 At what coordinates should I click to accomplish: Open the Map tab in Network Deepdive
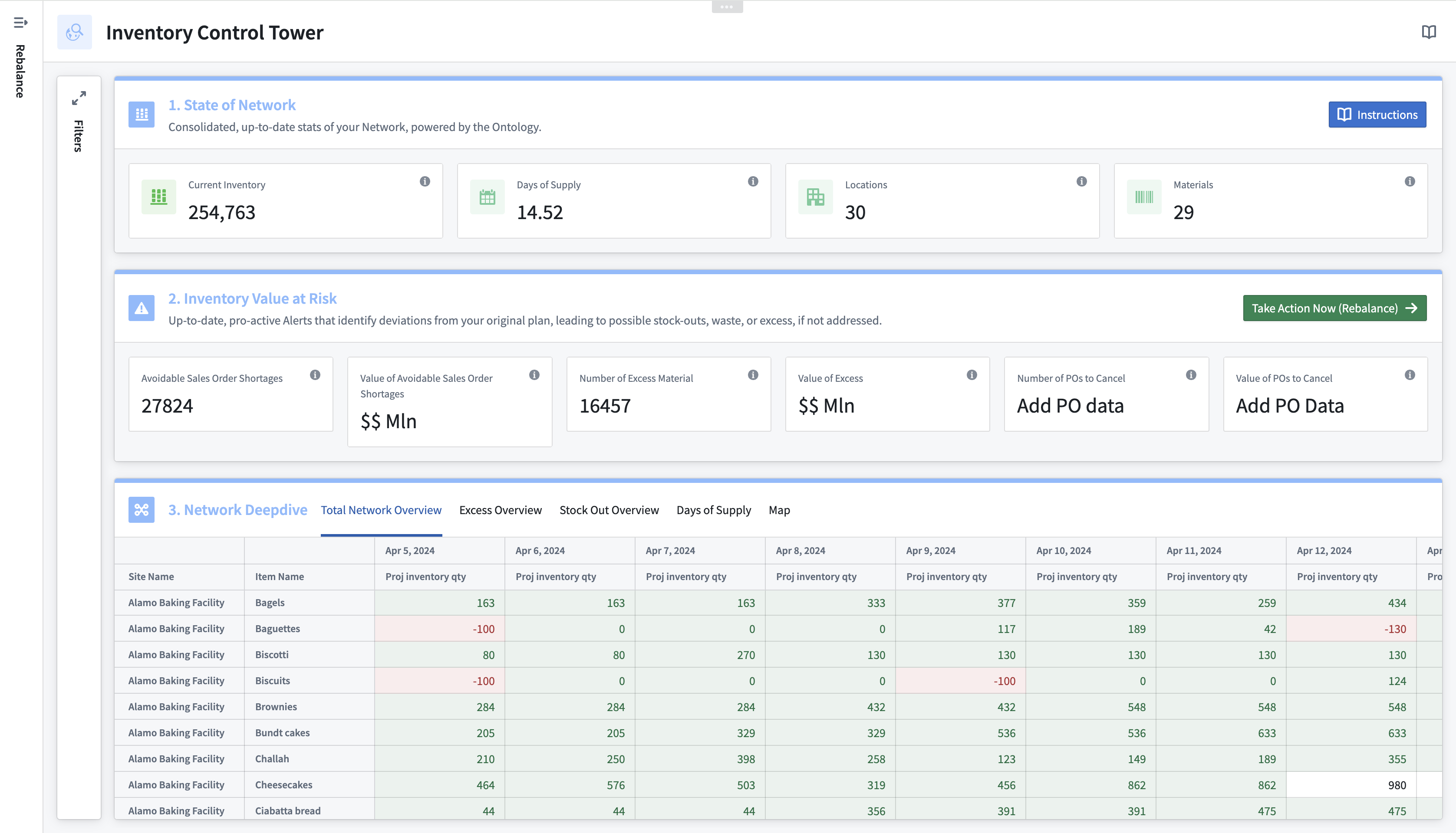coord(779,510)
